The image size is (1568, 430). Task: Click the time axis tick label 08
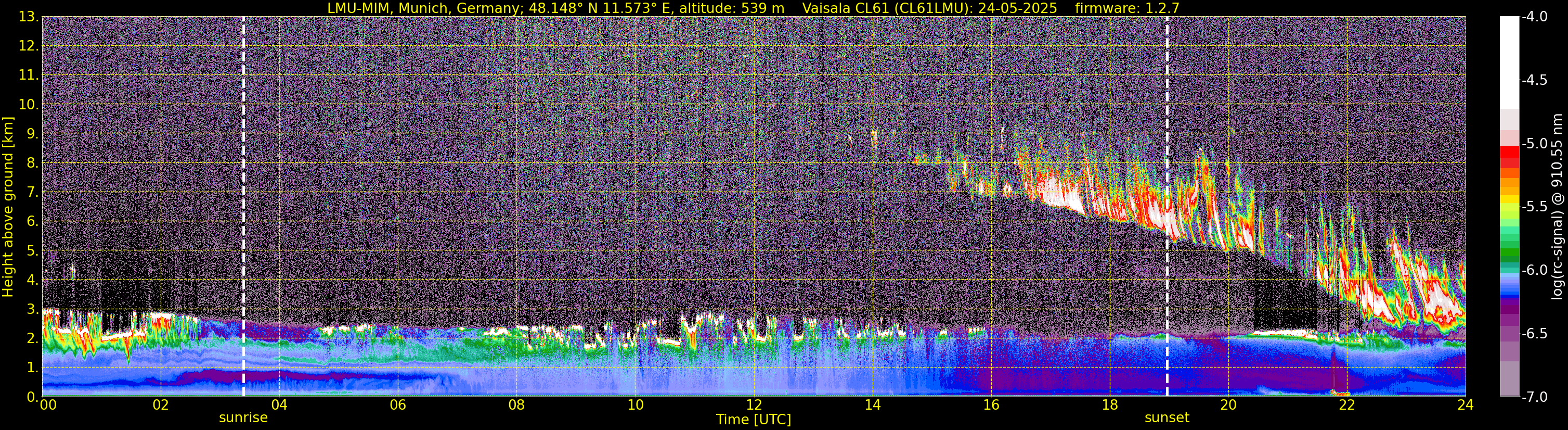517,405
